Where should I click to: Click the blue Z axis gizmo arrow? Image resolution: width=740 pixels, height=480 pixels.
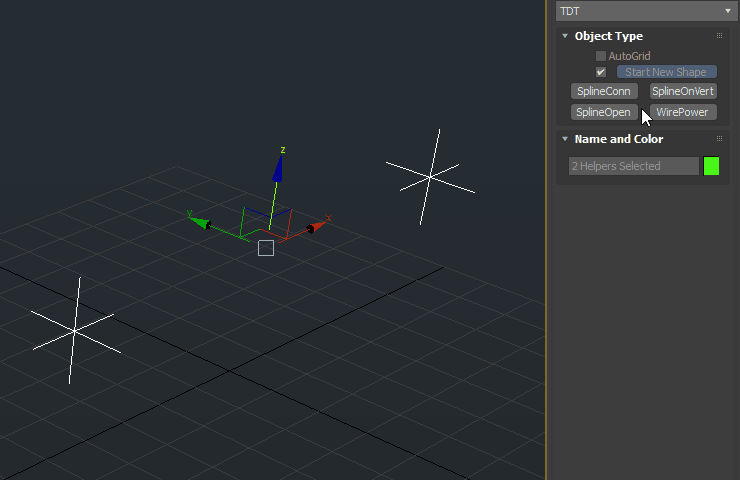coord(278,169)
